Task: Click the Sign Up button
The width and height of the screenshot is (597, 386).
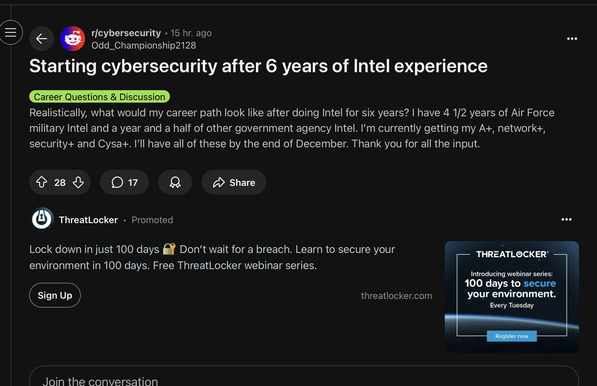Action: click(55, 295)
